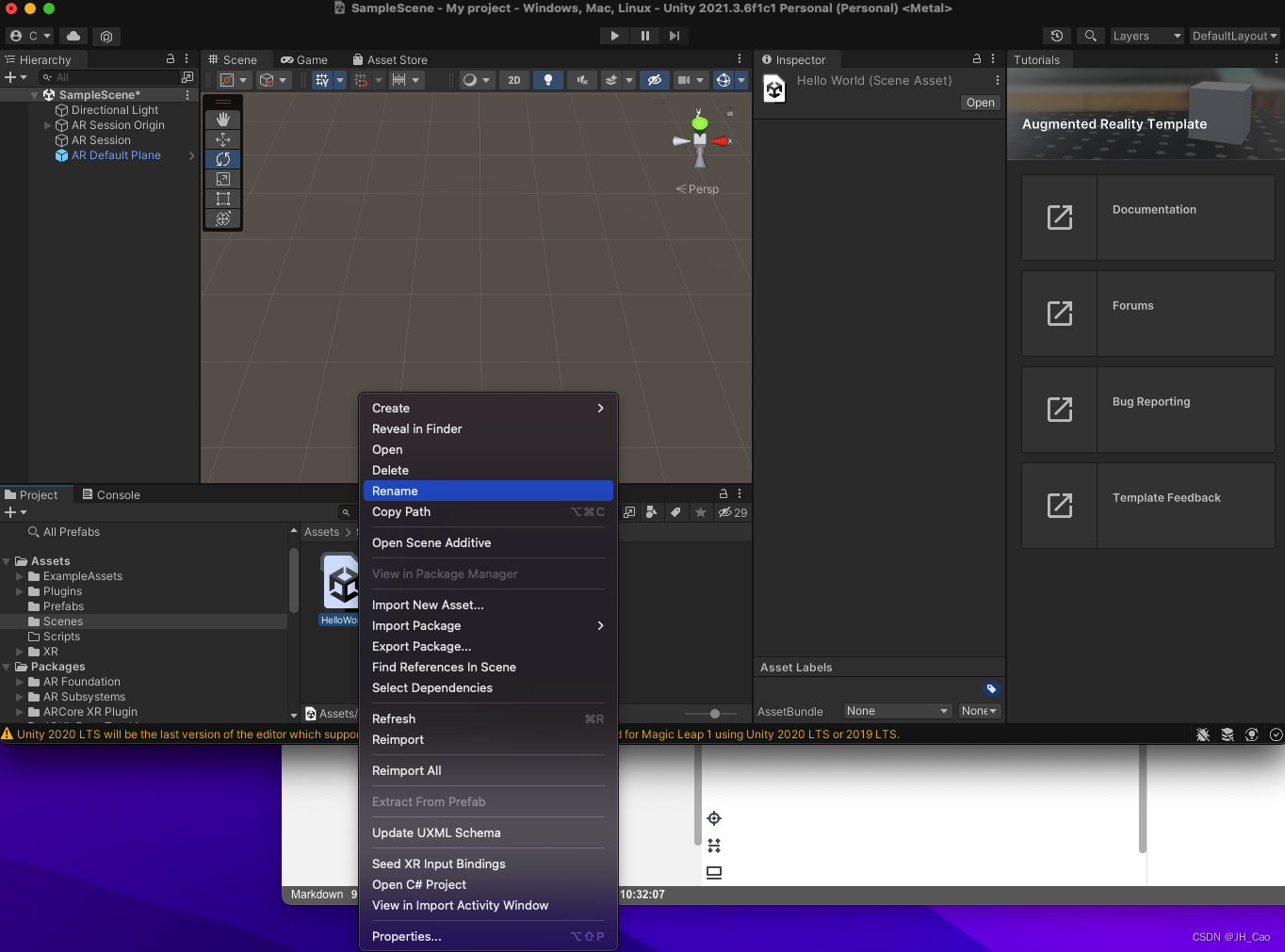1285x952 pixels.
Task: Open Inspector asset three-dot menu
Action: [x=997, y=80]
